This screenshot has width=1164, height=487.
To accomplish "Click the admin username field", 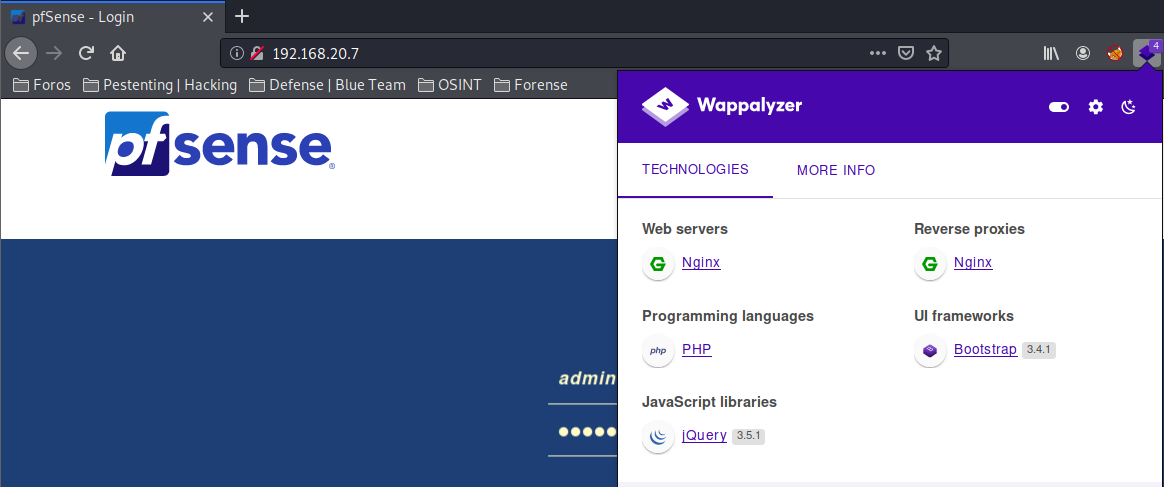I will 583,379.
